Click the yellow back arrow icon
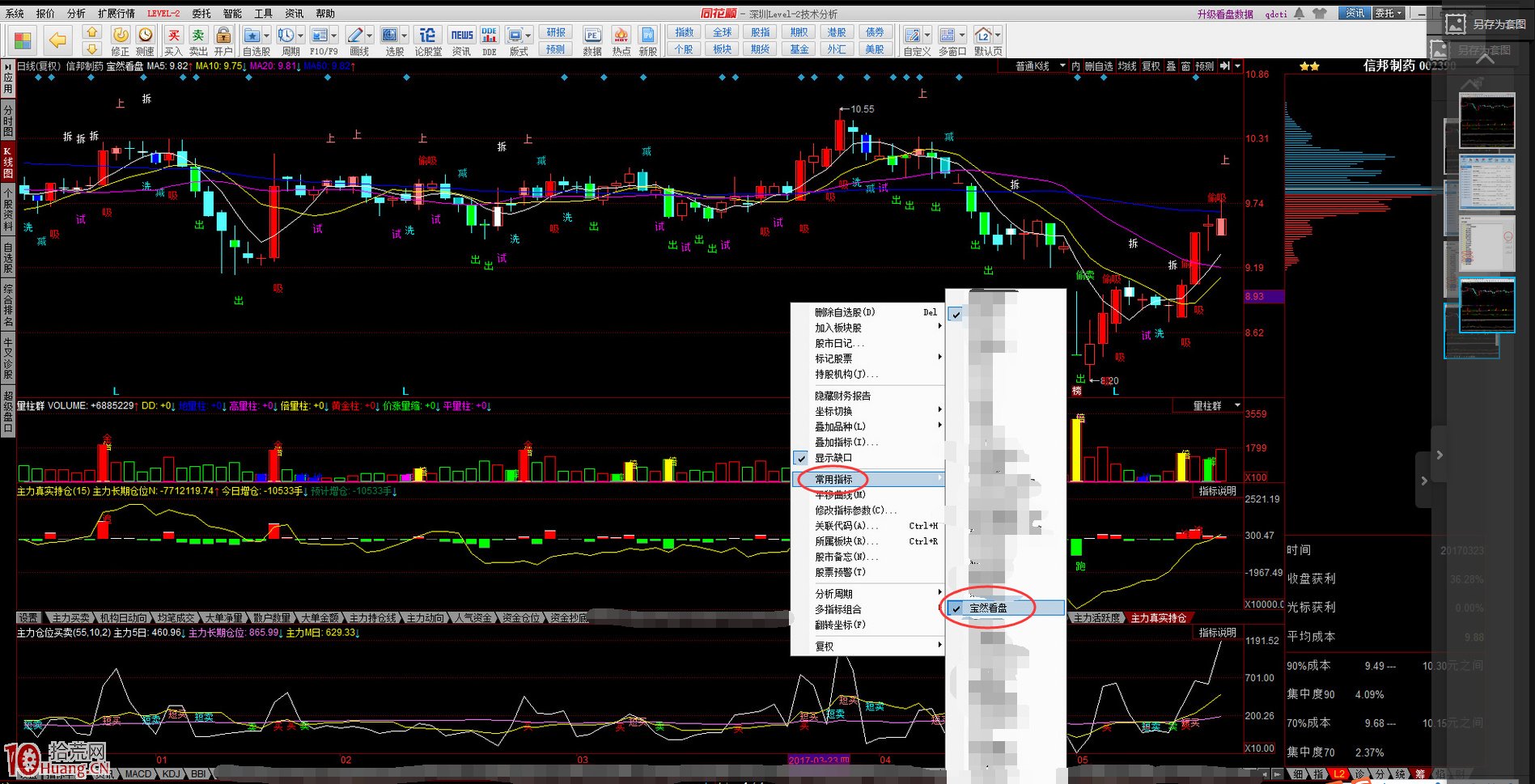 (x=57, y=40)
